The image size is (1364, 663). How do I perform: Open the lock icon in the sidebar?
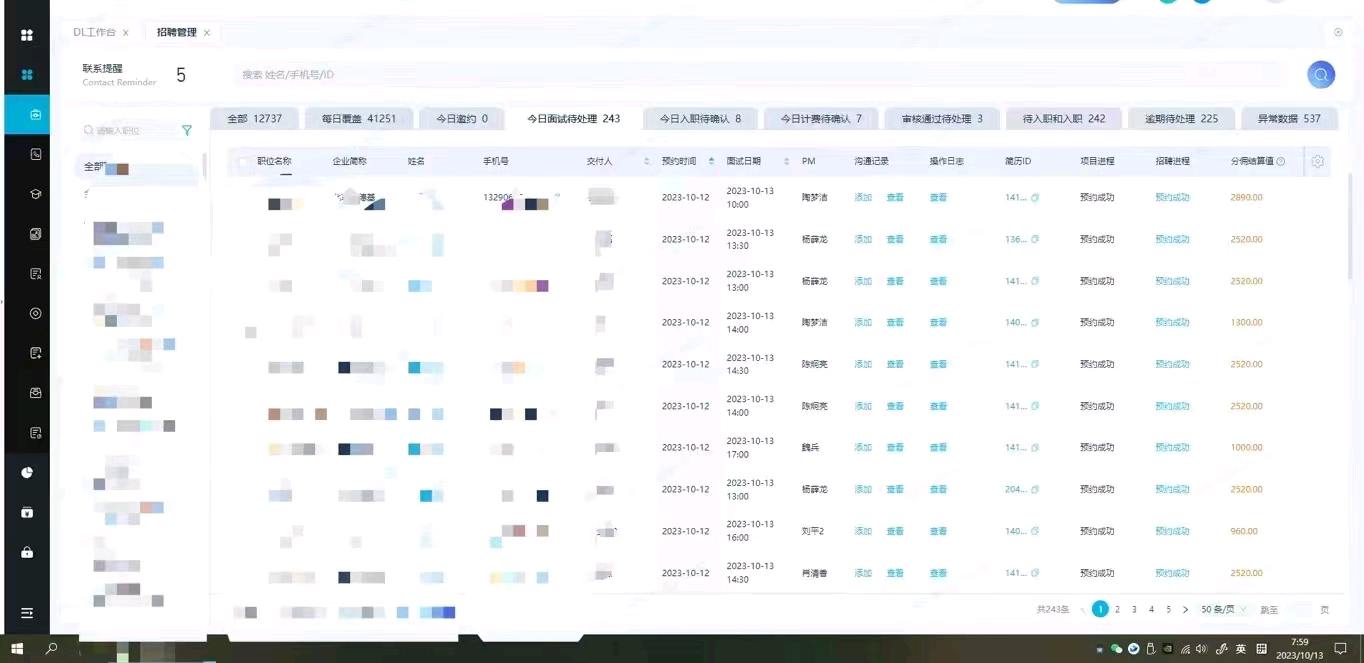coord(27,552)
